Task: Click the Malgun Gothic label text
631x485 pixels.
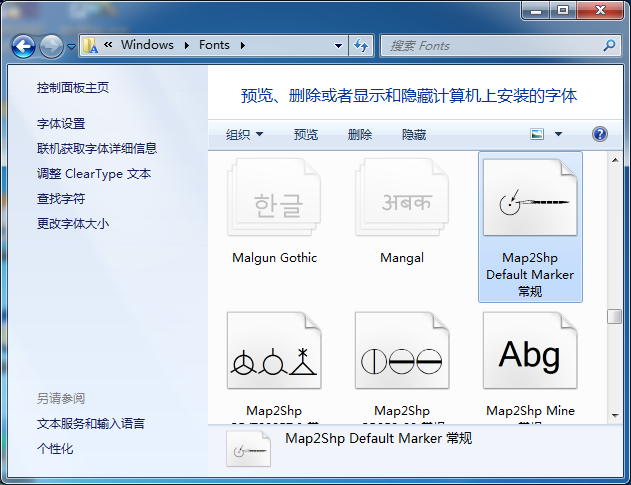Action: 274,258
